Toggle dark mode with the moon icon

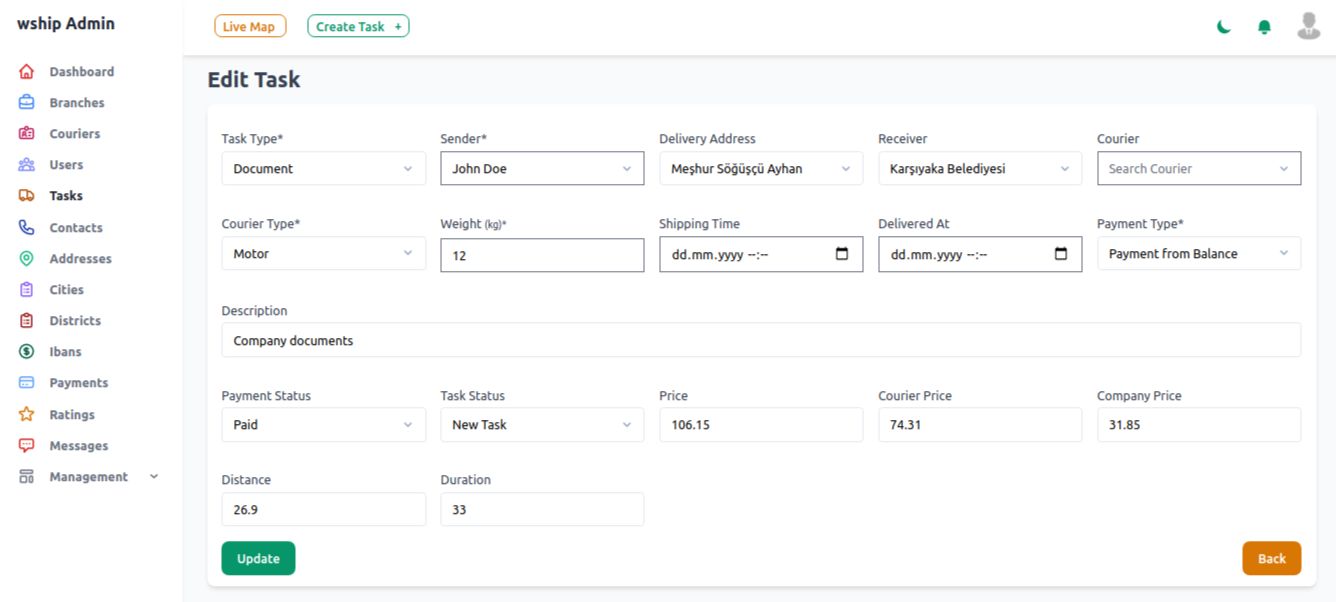(1223, 27)
